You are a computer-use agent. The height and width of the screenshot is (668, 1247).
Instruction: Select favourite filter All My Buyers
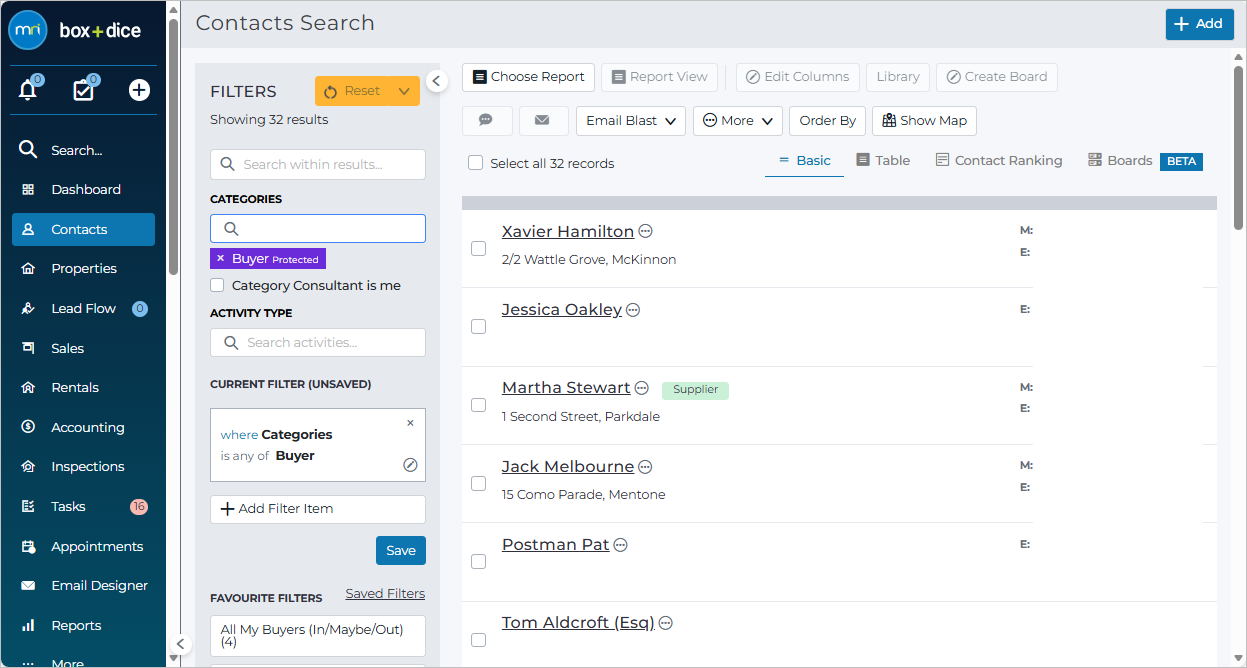pos(318,636)
